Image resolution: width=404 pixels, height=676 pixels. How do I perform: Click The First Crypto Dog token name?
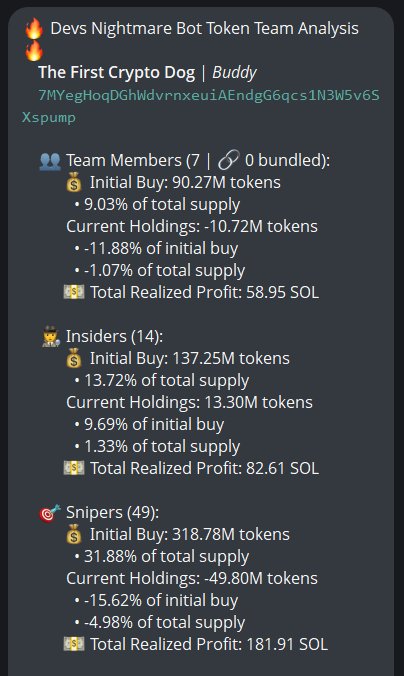[116, 72]
